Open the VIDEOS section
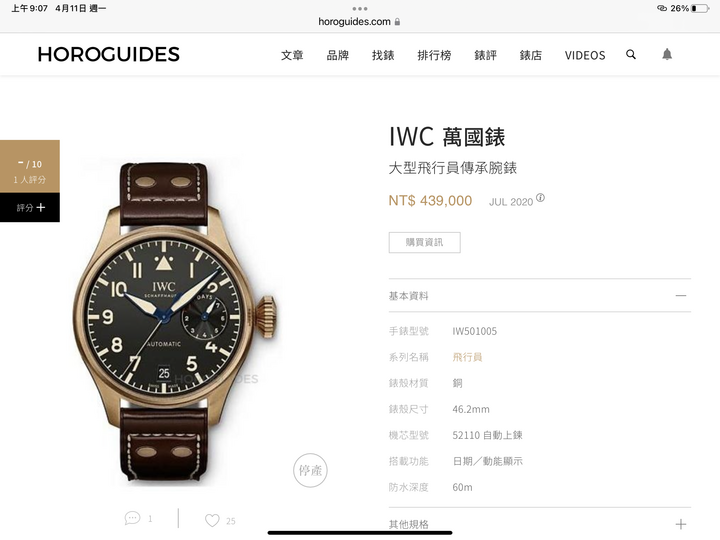The width and height of the screenshot is (720, 540). pyautogui.click(x=585, y=55)
